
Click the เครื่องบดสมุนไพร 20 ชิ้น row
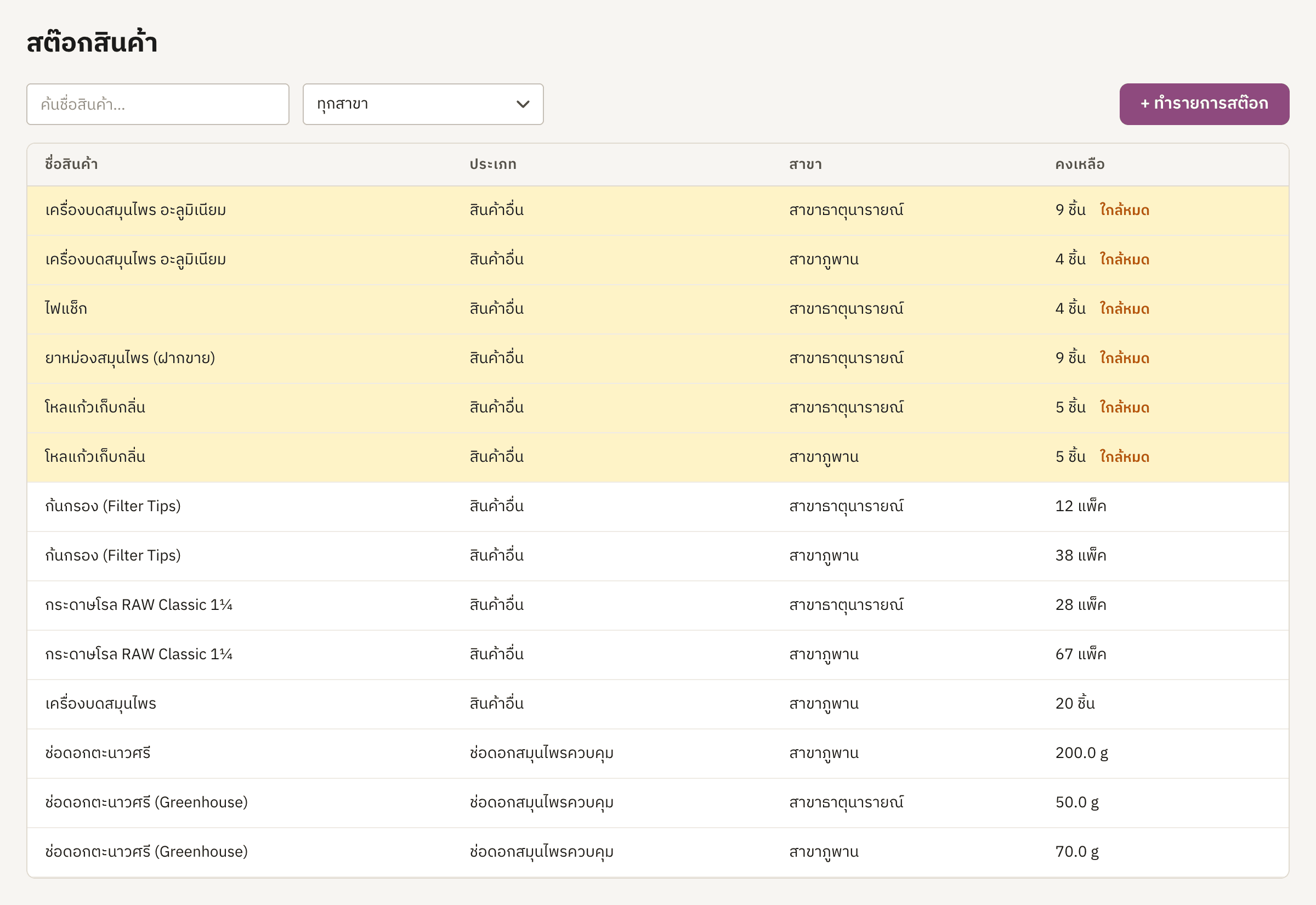click(657, 704)
